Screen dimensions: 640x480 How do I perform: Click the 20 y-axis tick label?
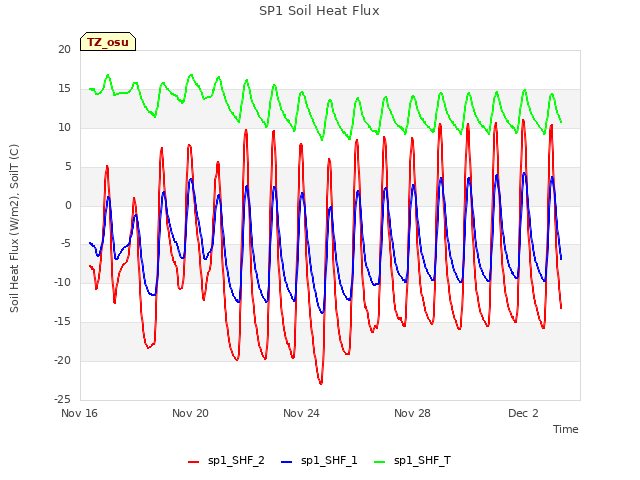click(64, 49)
